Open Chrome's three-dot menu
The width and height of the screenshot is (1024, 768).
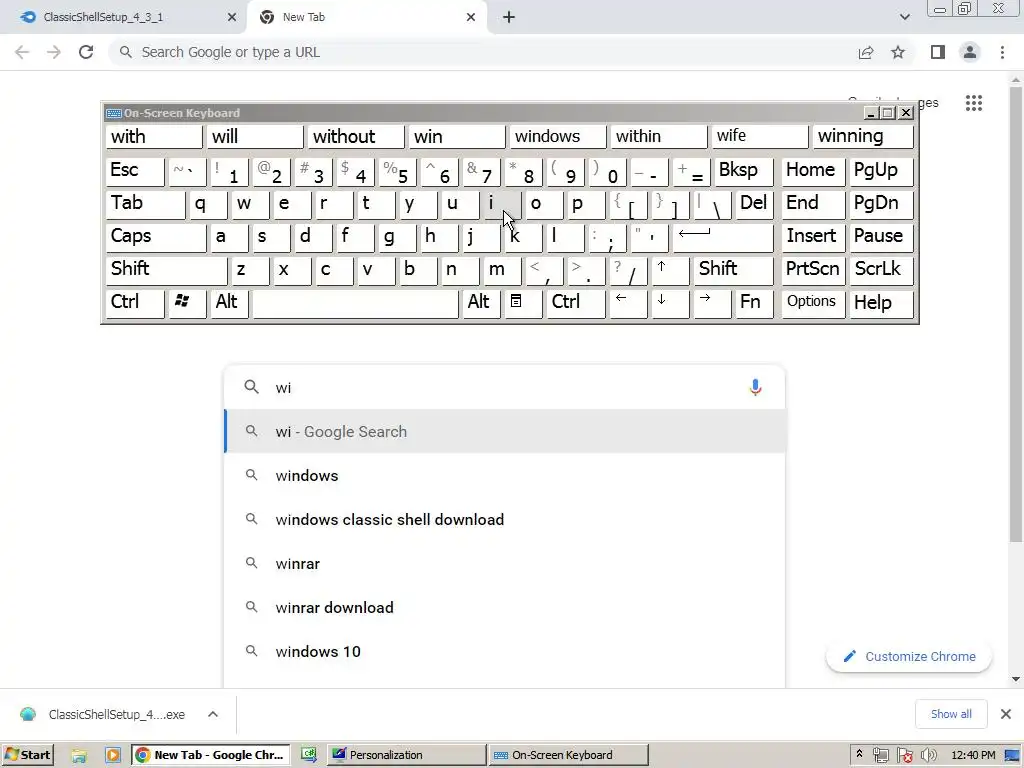[1002, 52]
